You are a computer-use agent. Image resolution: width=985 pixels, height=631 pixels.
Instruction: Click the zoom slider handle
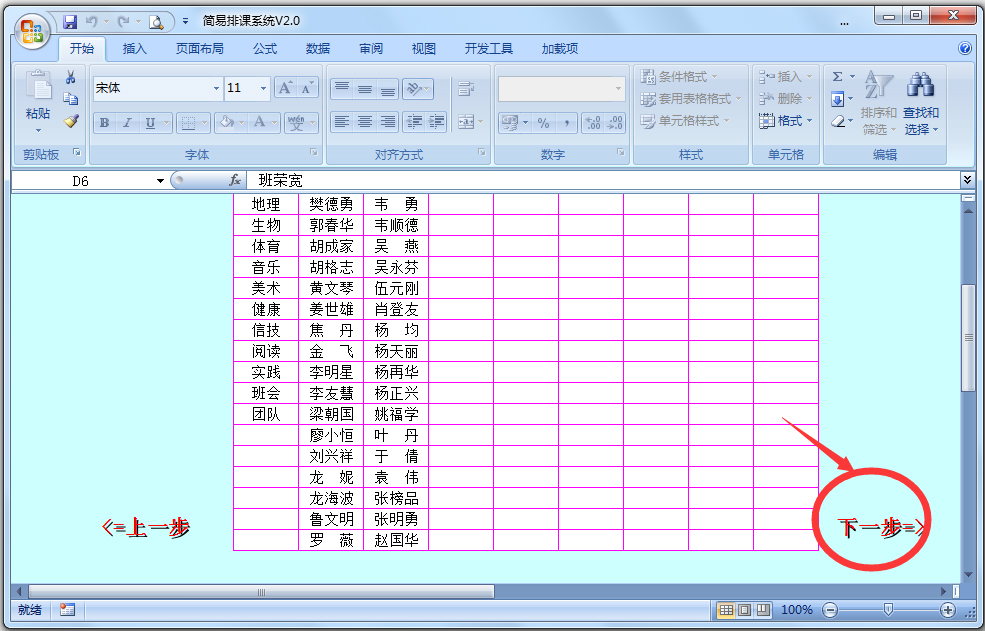pos(888,610)
